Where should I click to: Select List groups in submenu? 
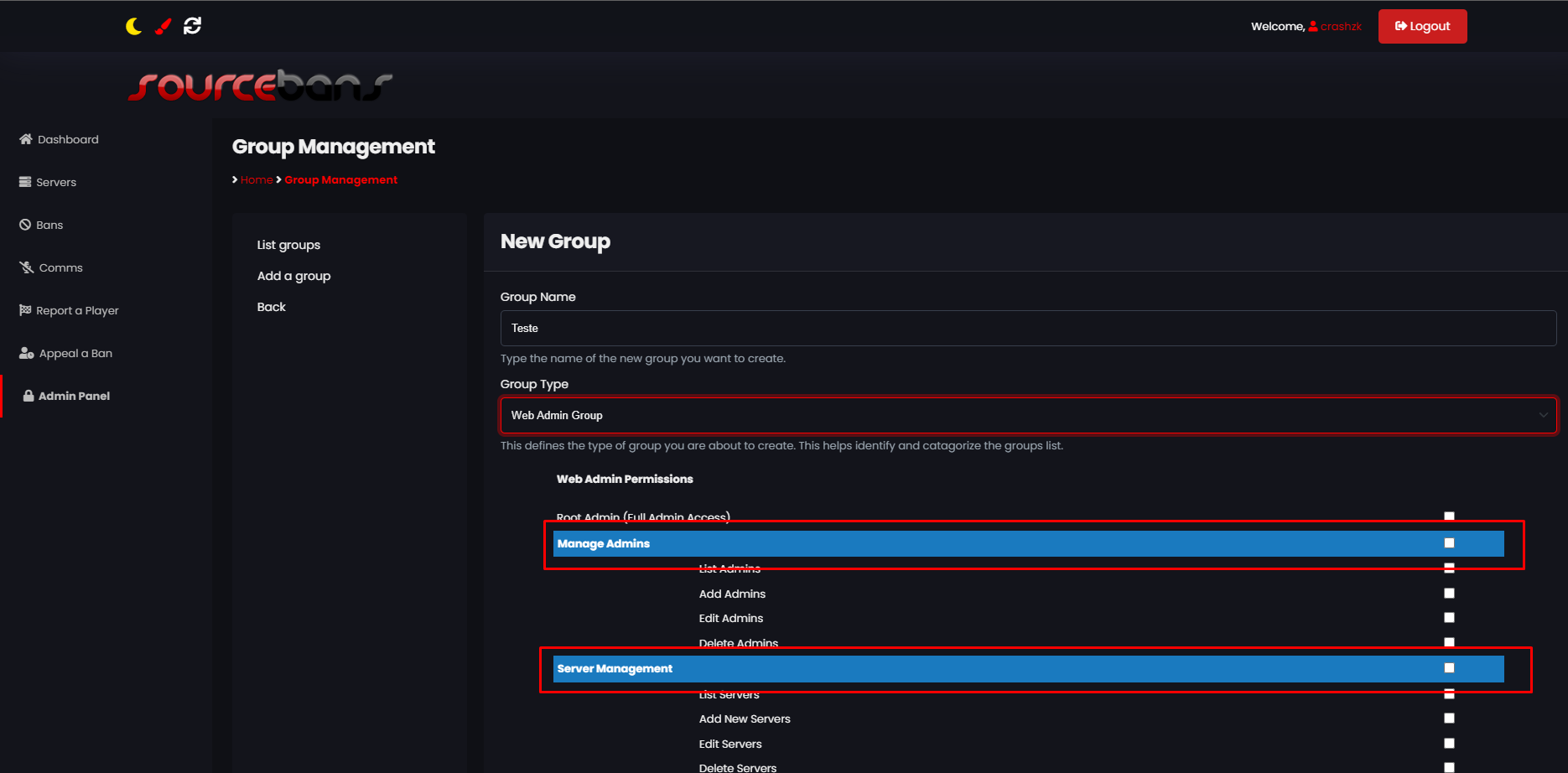coord(288,245)
